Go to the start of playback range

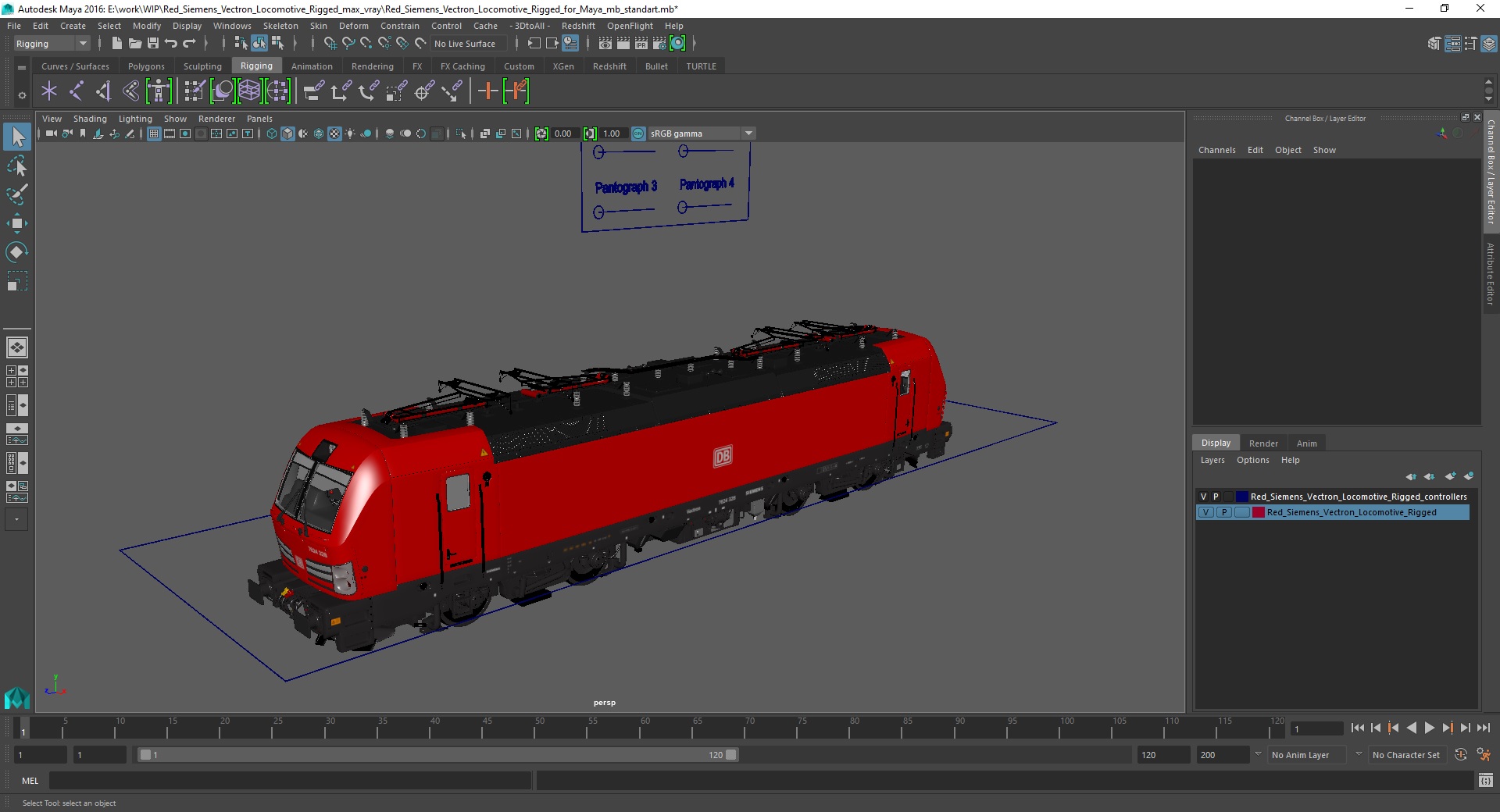tap(1357, 728)
